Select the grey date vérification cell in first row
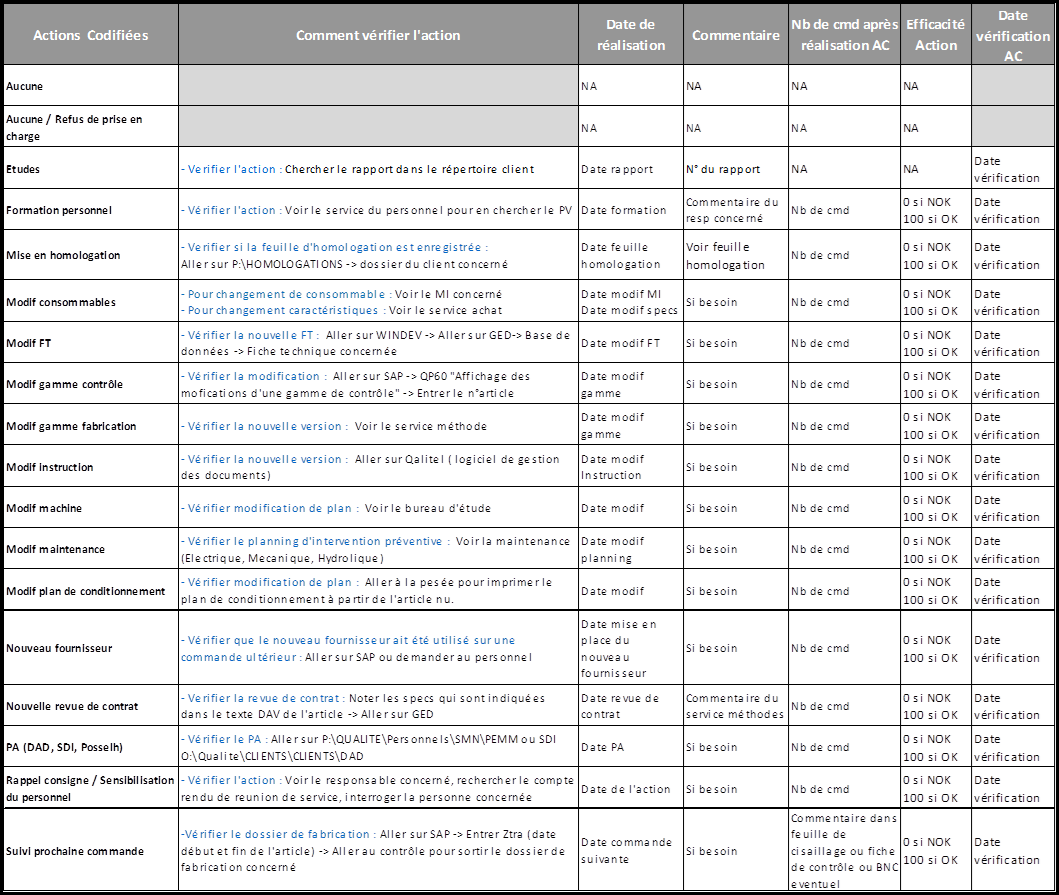The image size is (1059, 895). click(1013, 86)
